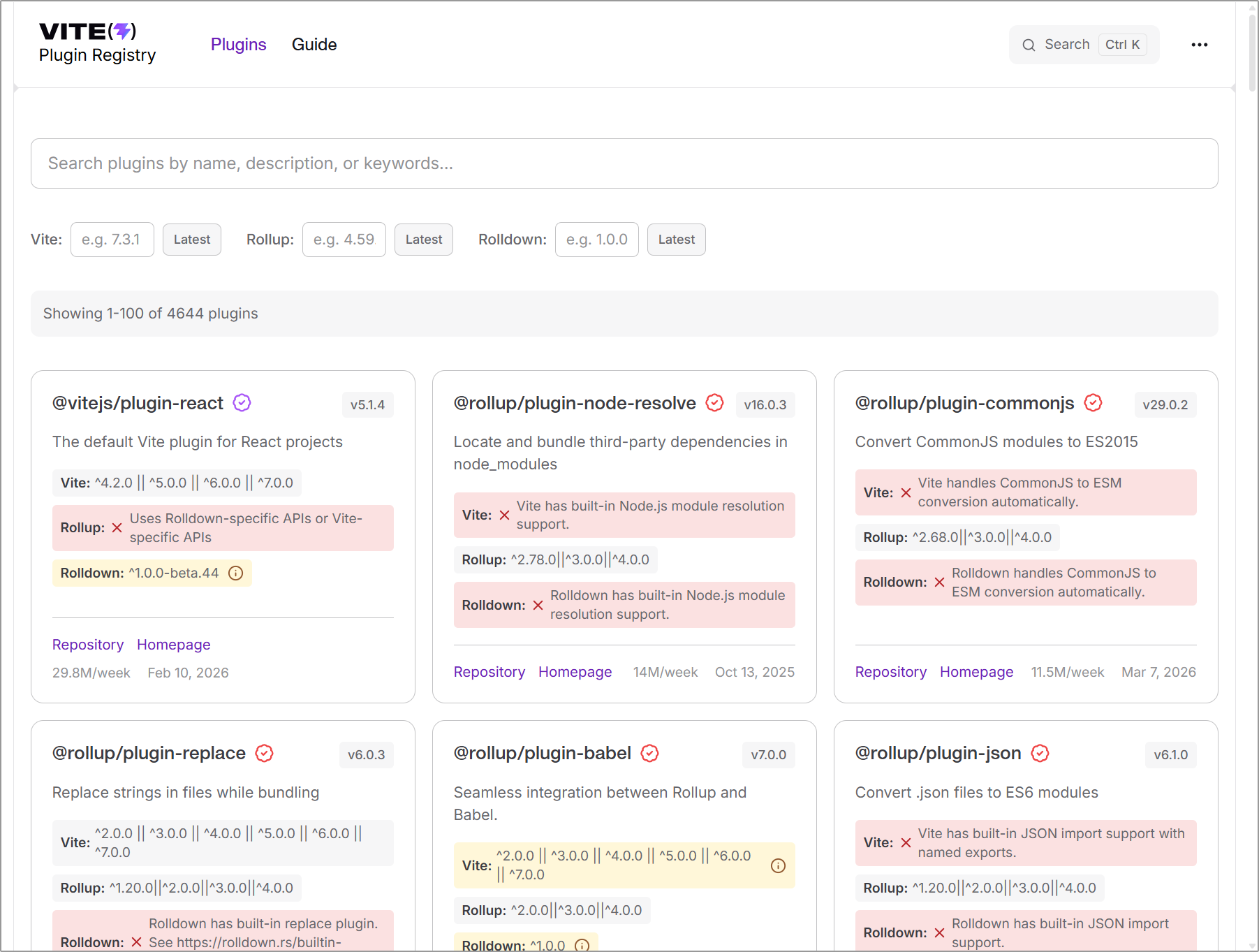Click X icon in plugin-json Vite row
This screenshot has width=1259, height=952.
[906, 843]
